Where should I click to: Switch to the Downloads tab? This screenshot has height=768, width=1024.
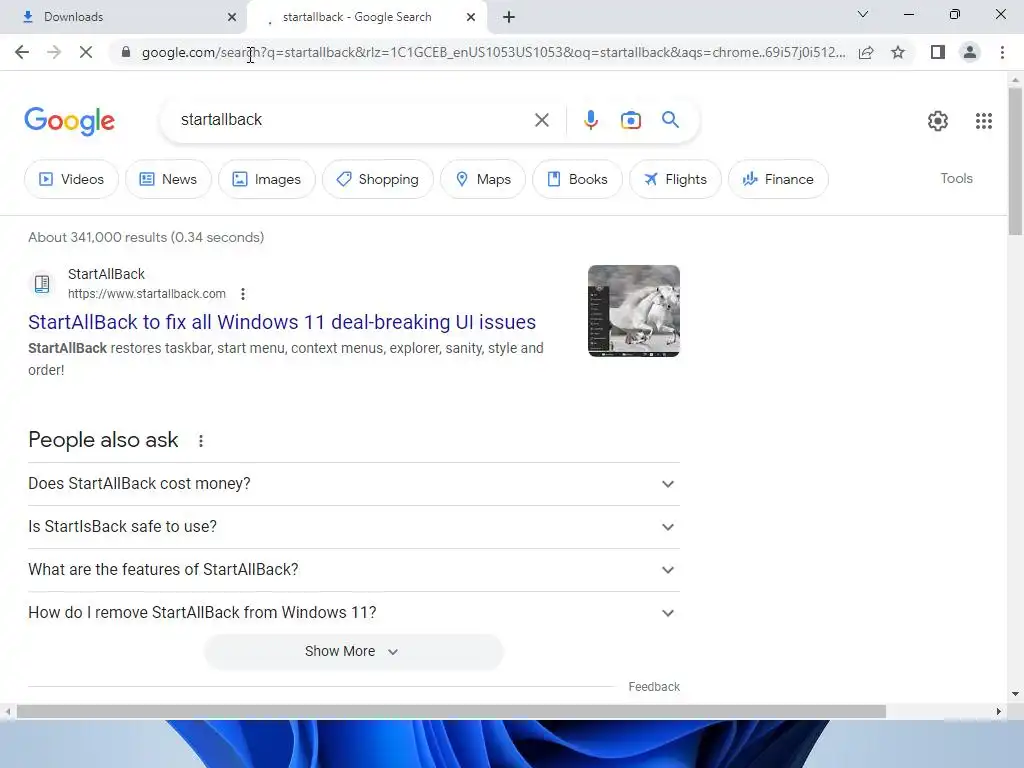point(123,17)
